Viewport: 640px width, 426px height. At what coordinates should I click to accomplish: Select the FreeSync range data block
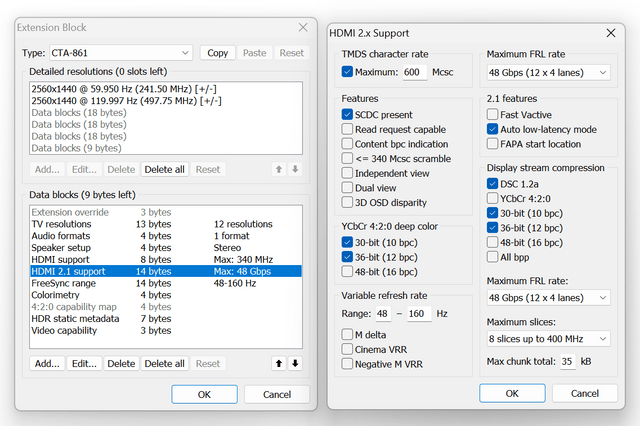coord(166,283)
